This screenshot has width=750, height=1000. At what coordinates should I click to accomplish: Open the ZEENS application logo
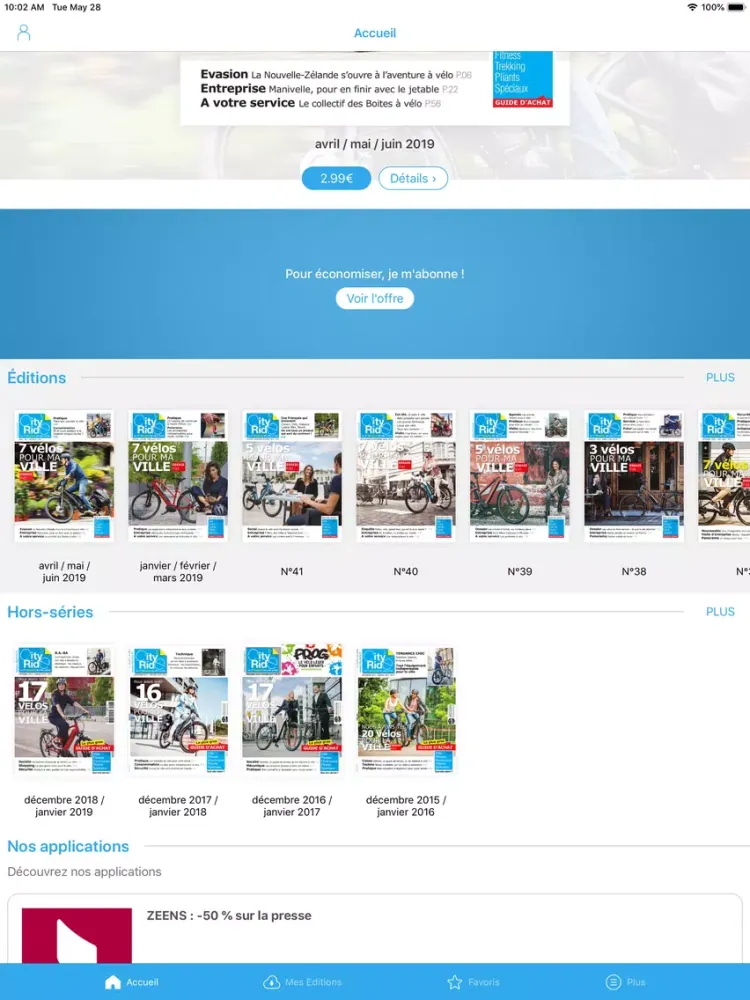tap(77, 936)
